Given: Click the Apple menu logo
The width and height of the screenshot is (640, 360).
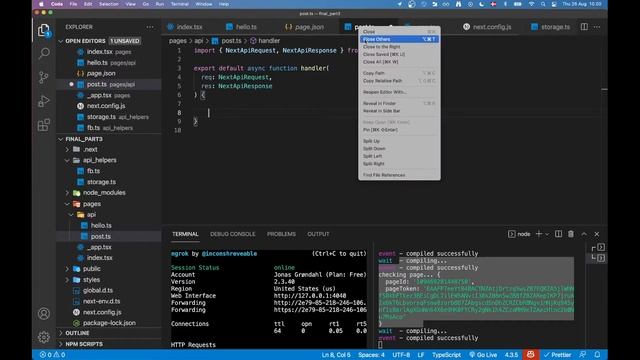Looking at the screenshot, I should (41, 4).
